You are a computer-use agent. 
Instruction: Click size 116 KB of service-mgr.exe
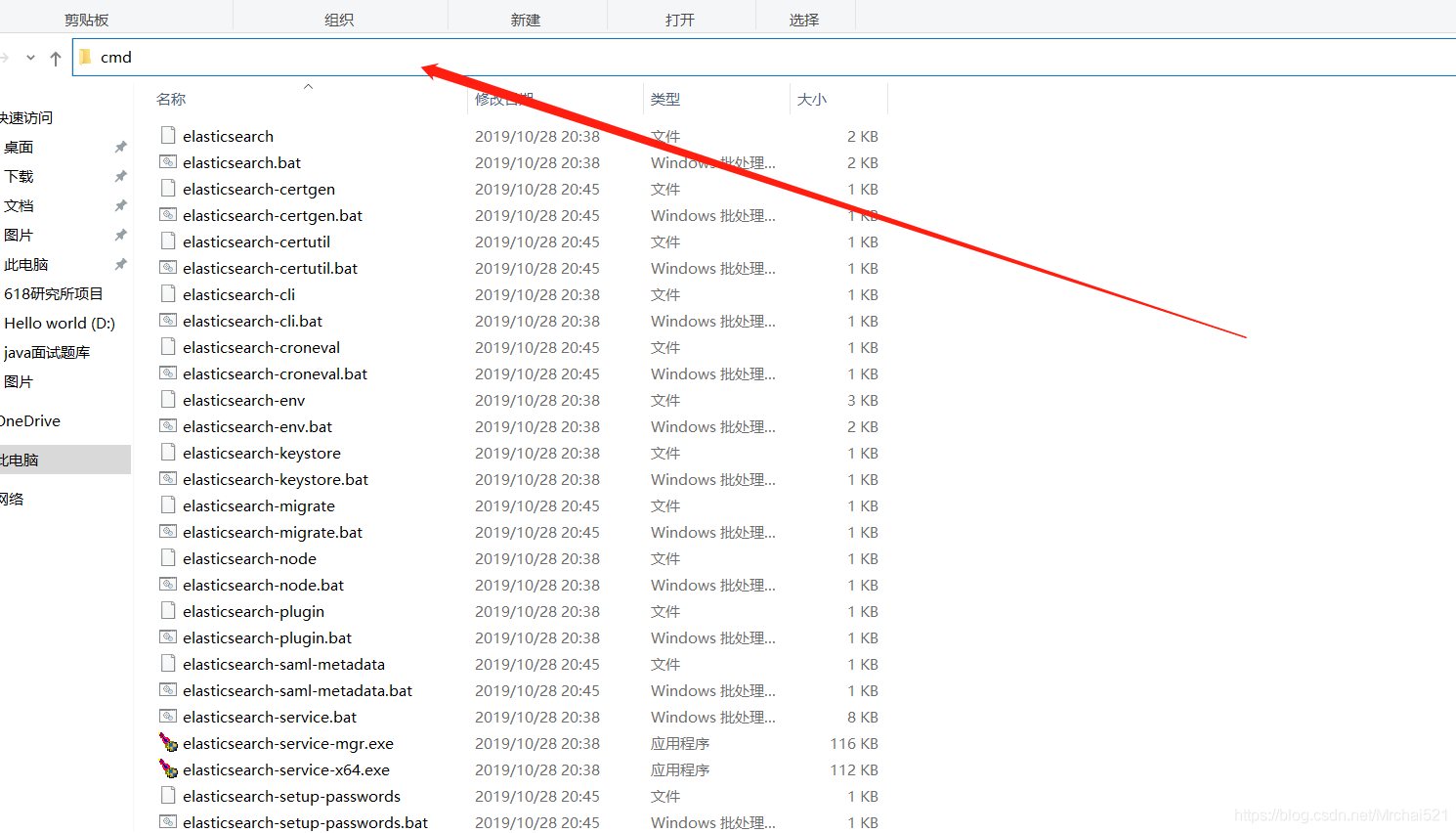[x=854, y=743]
